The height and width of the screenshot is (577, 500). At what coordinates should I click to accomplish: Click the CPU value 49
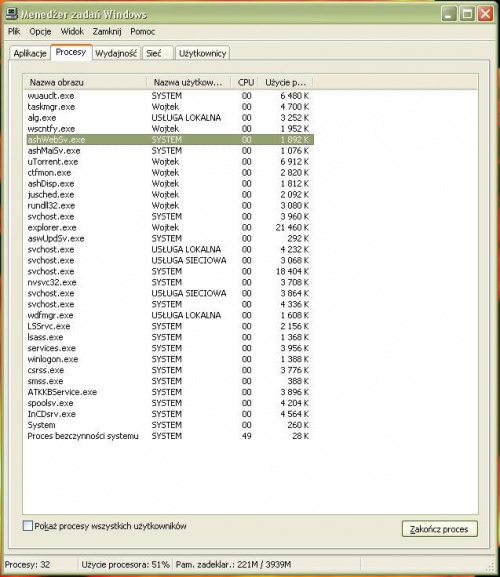pos(247,436)
